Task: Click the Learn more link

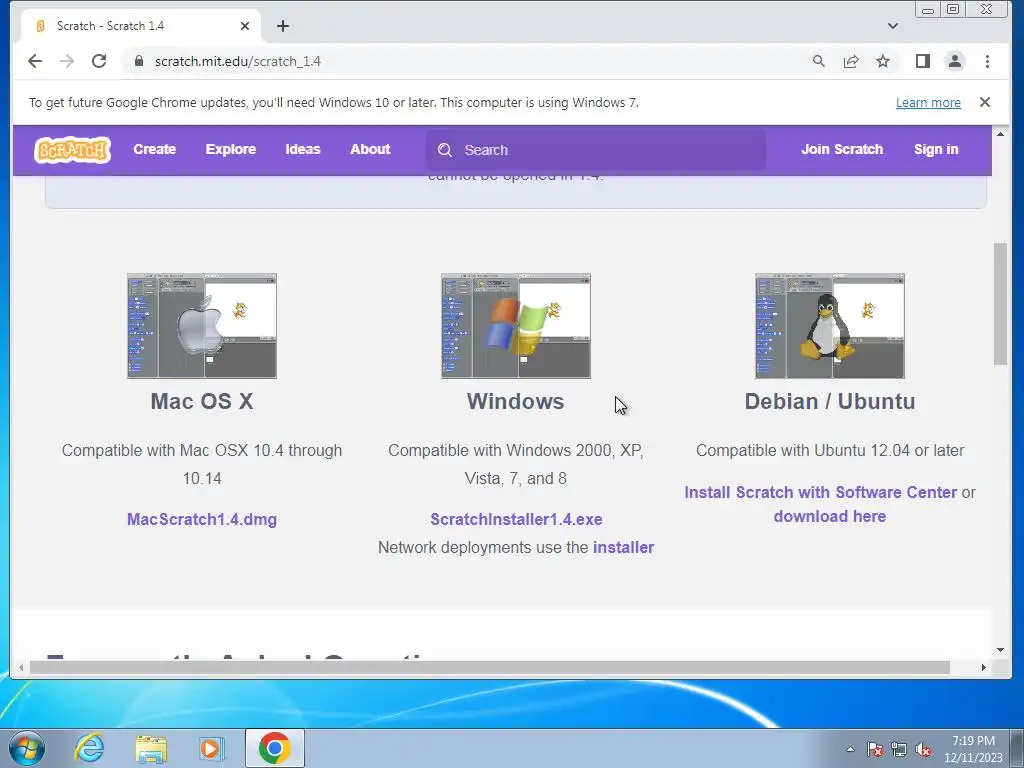Action: [928, 103]
